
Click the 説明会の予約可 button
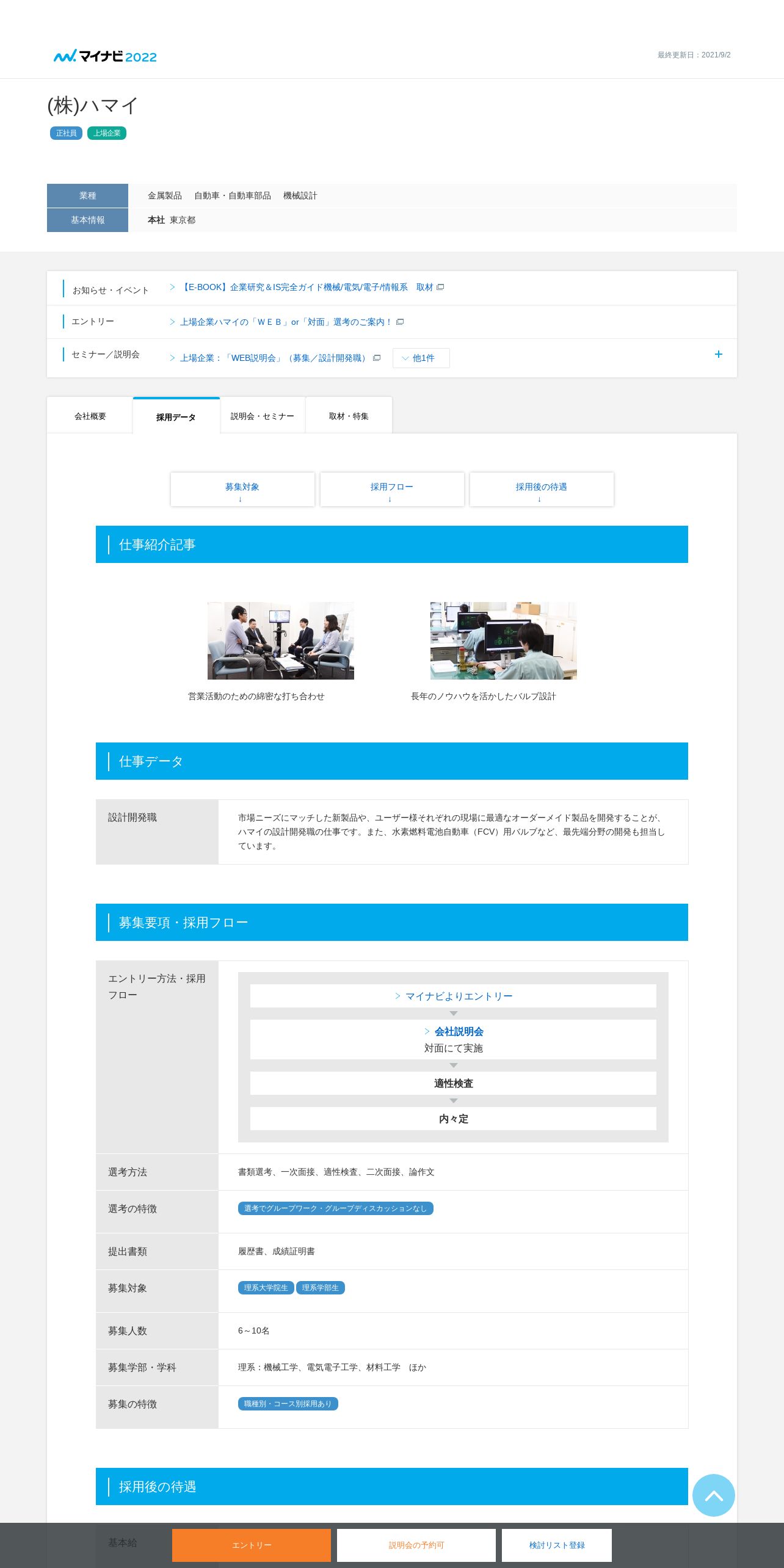[416, 1545]
